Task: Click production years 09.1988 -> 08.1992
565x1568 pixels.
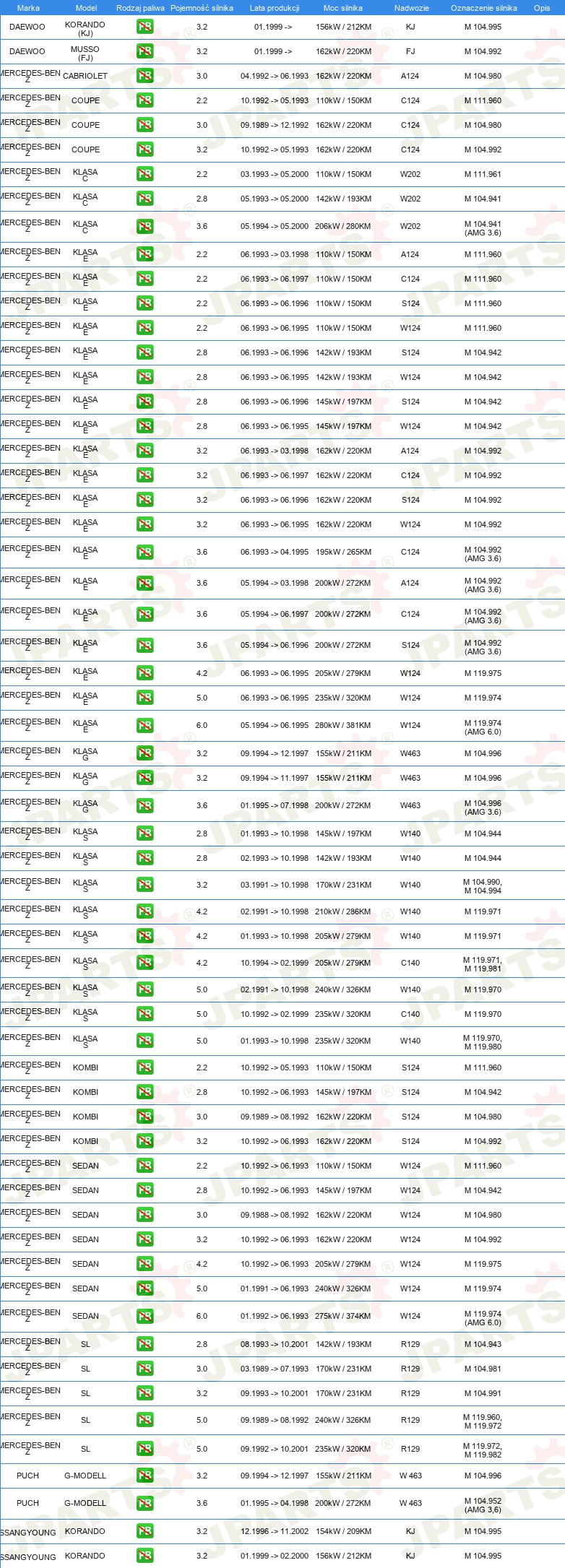Action: pos(275,1215)
